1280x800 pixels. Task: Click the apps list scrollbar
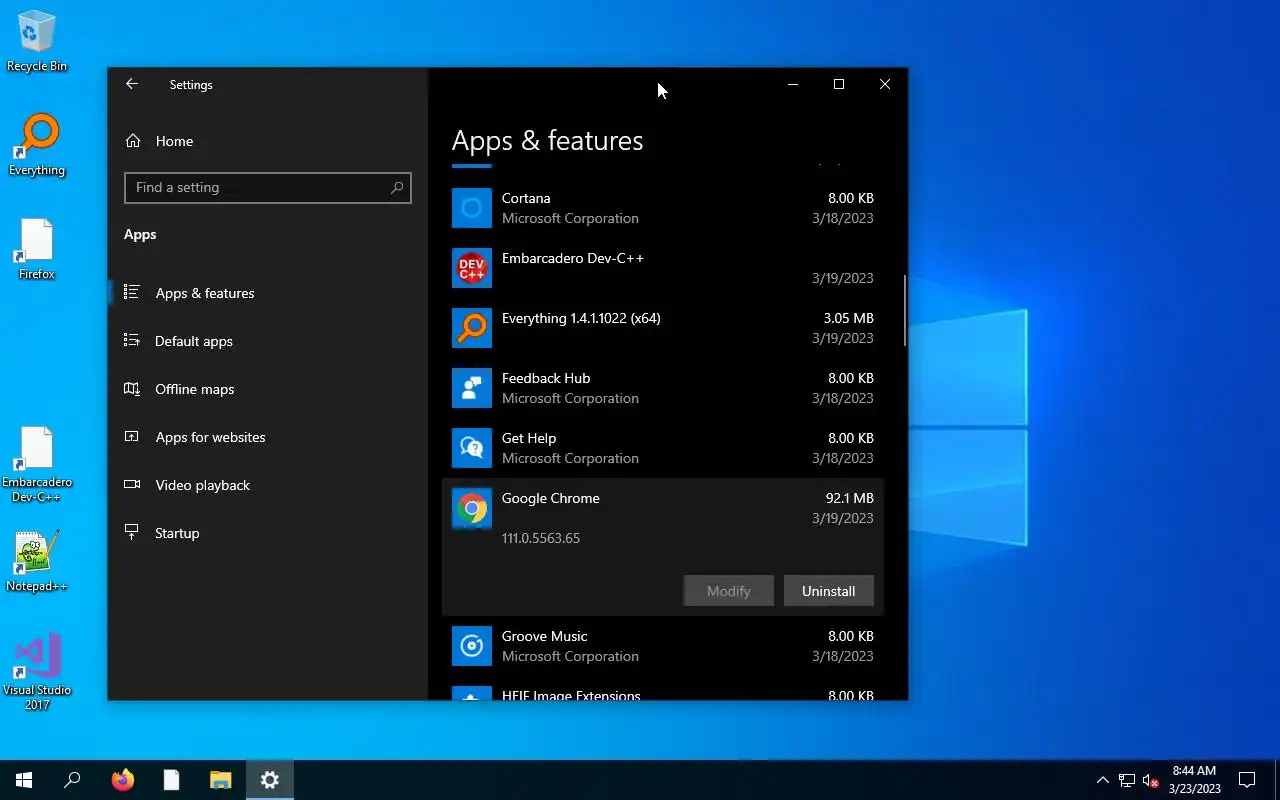tap(905, 311)
